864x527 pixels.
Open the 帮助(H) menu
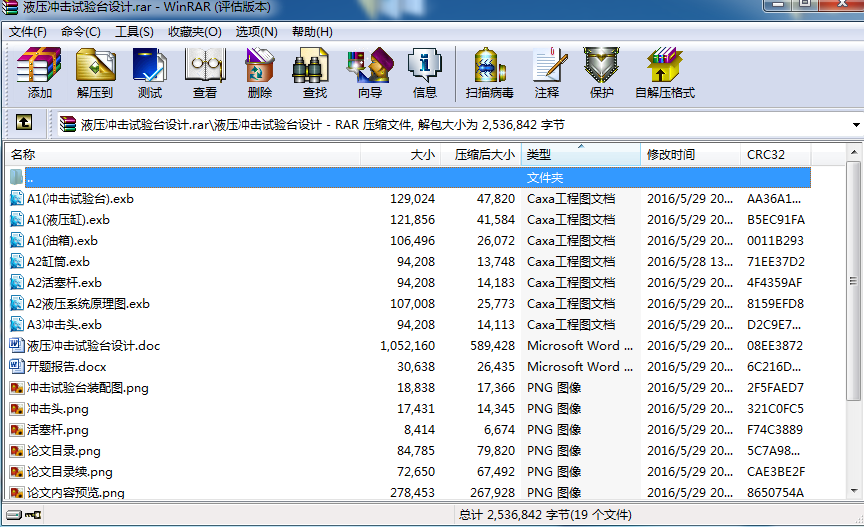click(x=312, y=32)
